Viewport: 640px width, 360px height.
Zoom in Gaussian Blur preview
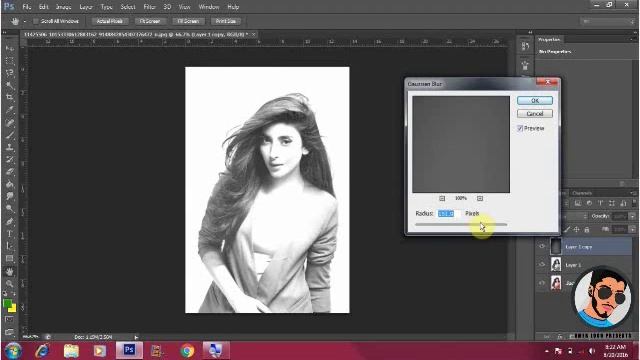pos(480,198)
